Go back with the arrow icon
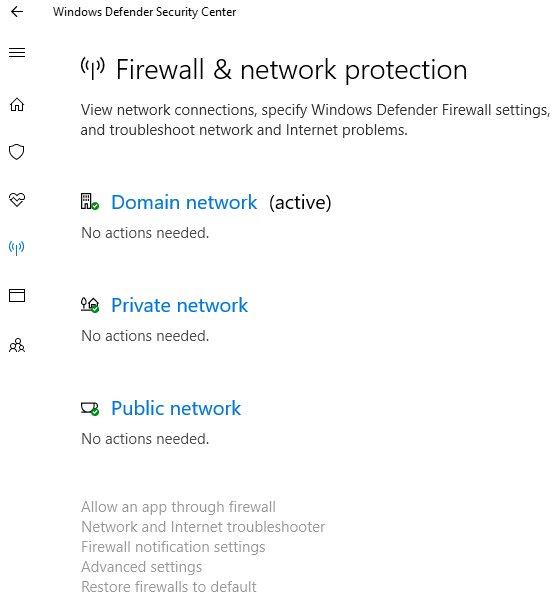This screenshot has width=553, height=607. [17, 12]
